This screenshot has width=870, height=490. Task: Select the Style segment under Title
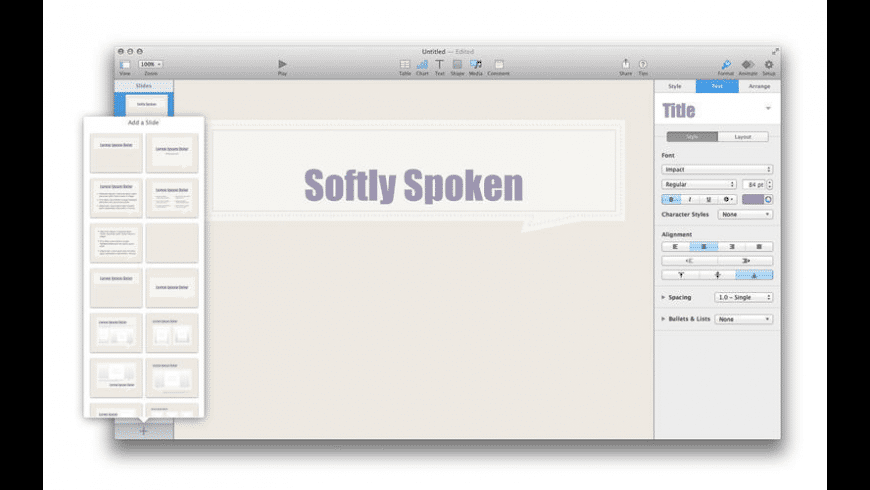[x=692, y=137]
